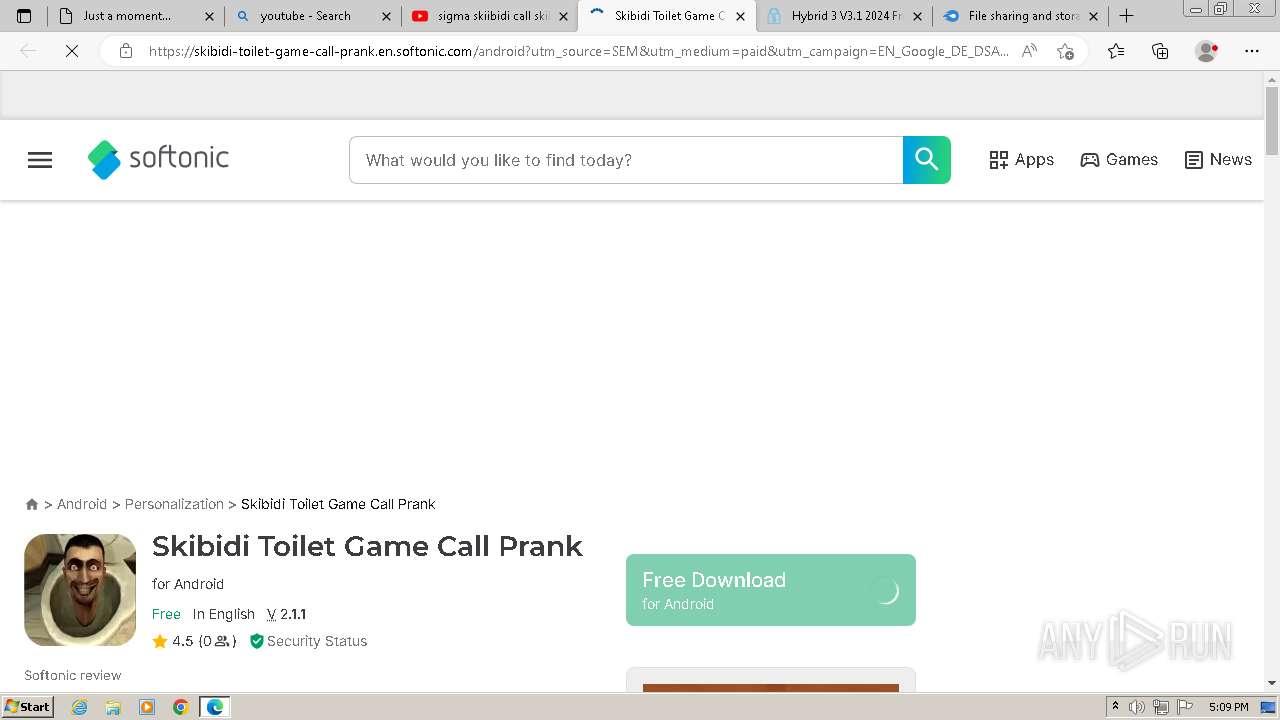Switch to the File sharing and storage tab
The image size is (1280, 720).
1023,16
